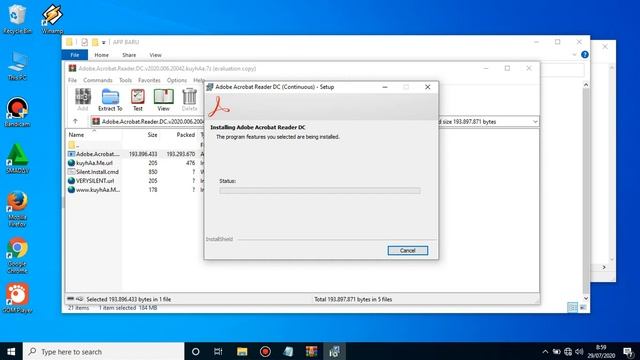Screen dimensions: 640x360
Task: Click the WinRAR Test icon
Action: point(138,100)
